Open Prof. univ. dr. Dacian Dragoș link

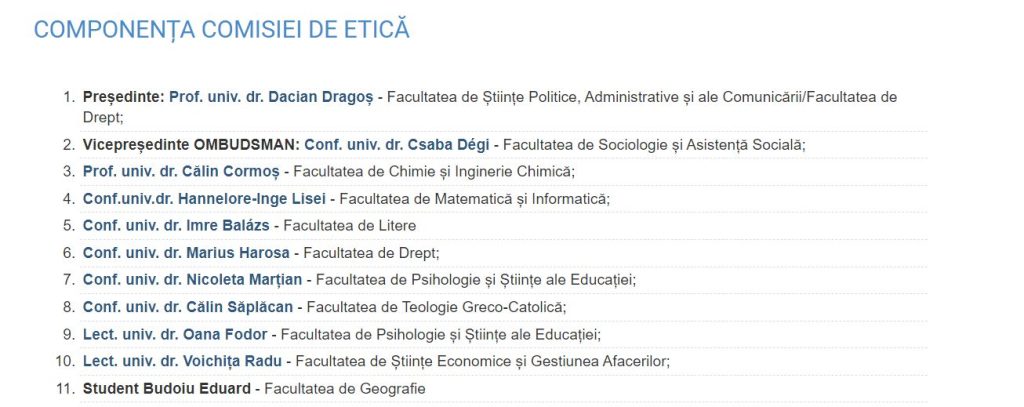click(271, 97)
